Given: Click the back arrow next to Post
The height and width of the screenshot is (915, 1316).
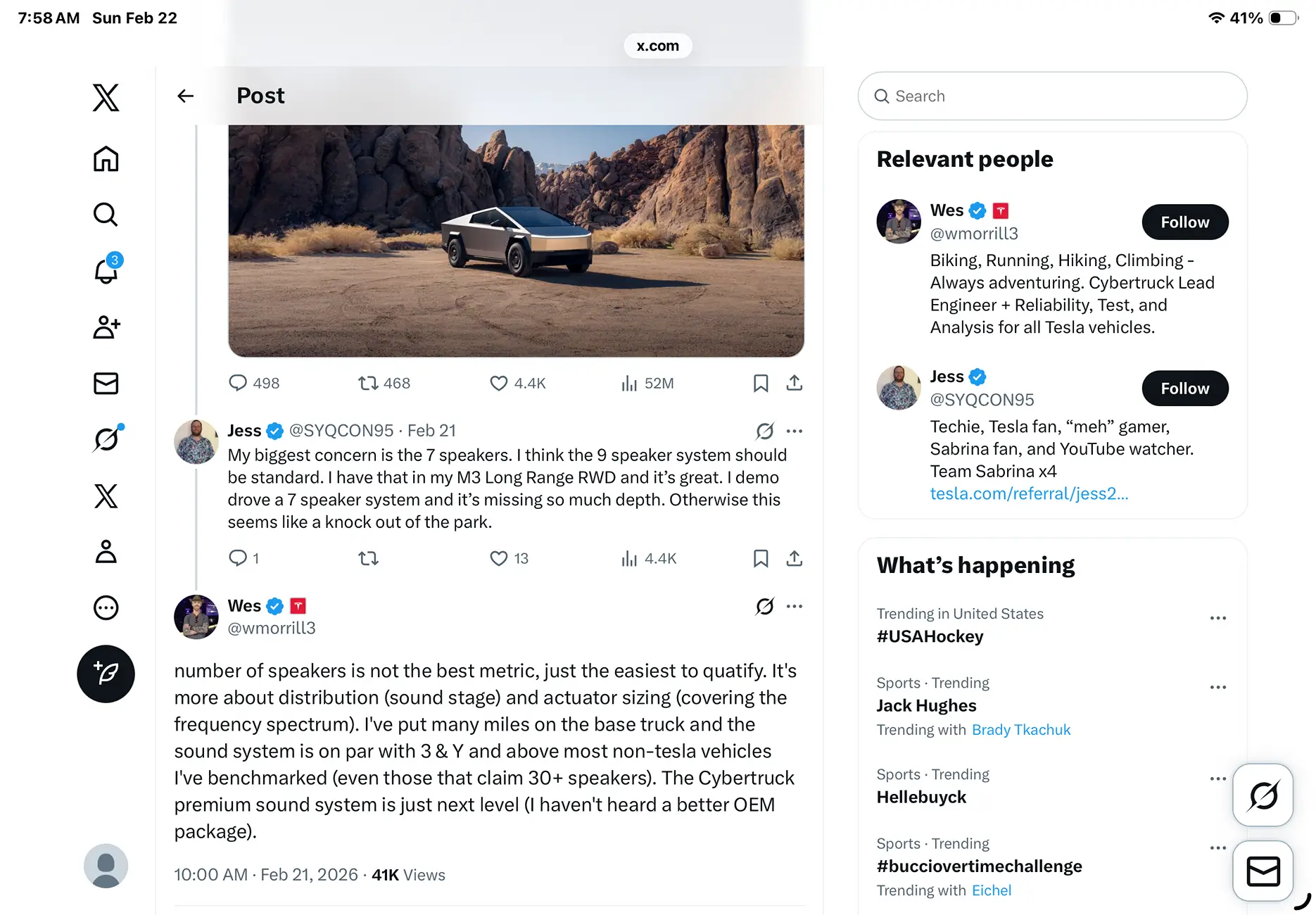Looking at the screenshot, I should click(186, 96).
